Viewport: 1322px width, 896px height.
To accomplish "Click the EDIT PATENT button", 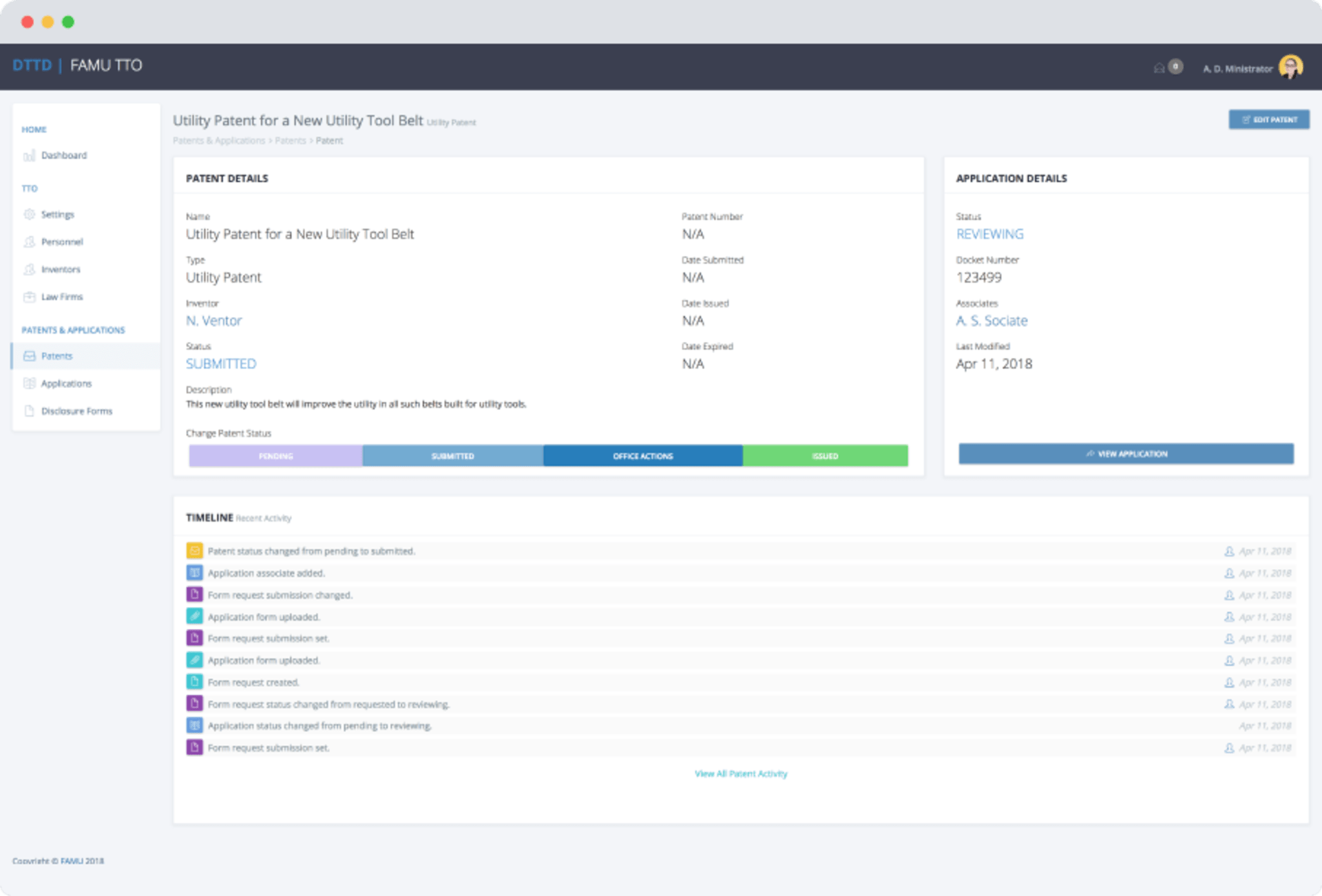I will [x=1269, y=119].
